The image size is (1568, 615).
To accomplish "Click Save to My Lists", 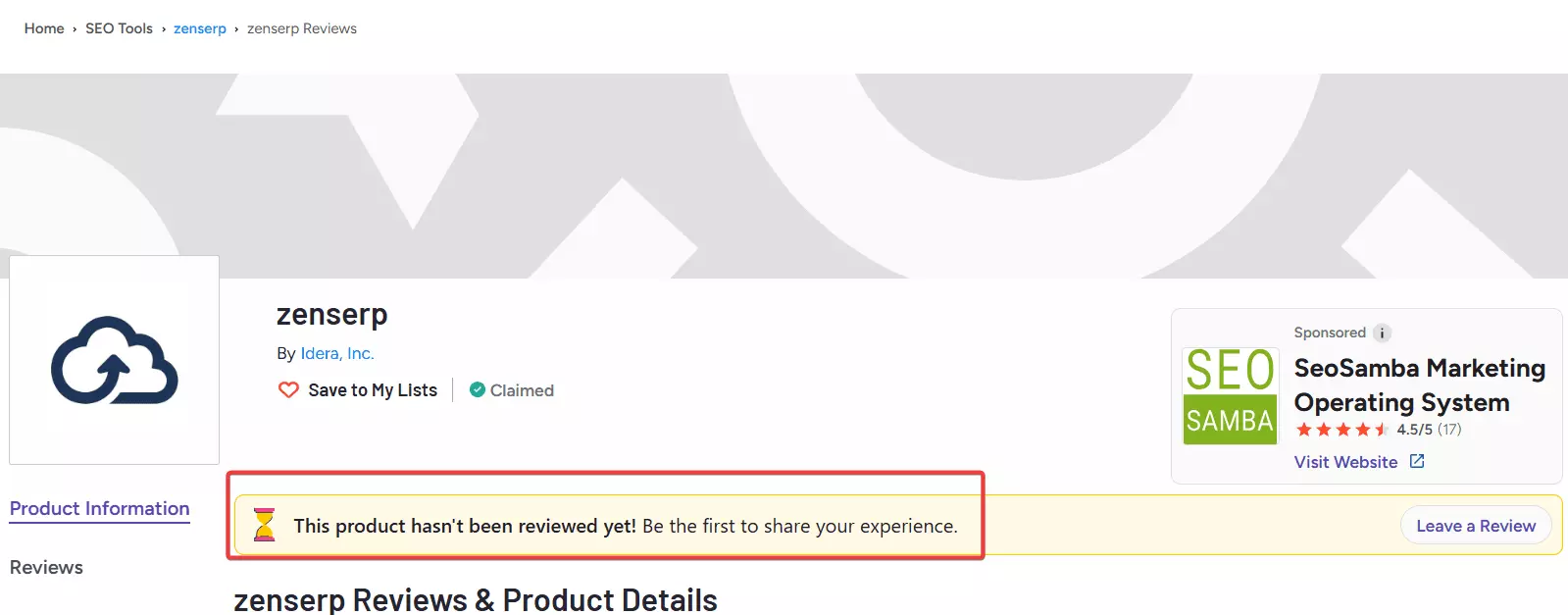I will (372, 389).
